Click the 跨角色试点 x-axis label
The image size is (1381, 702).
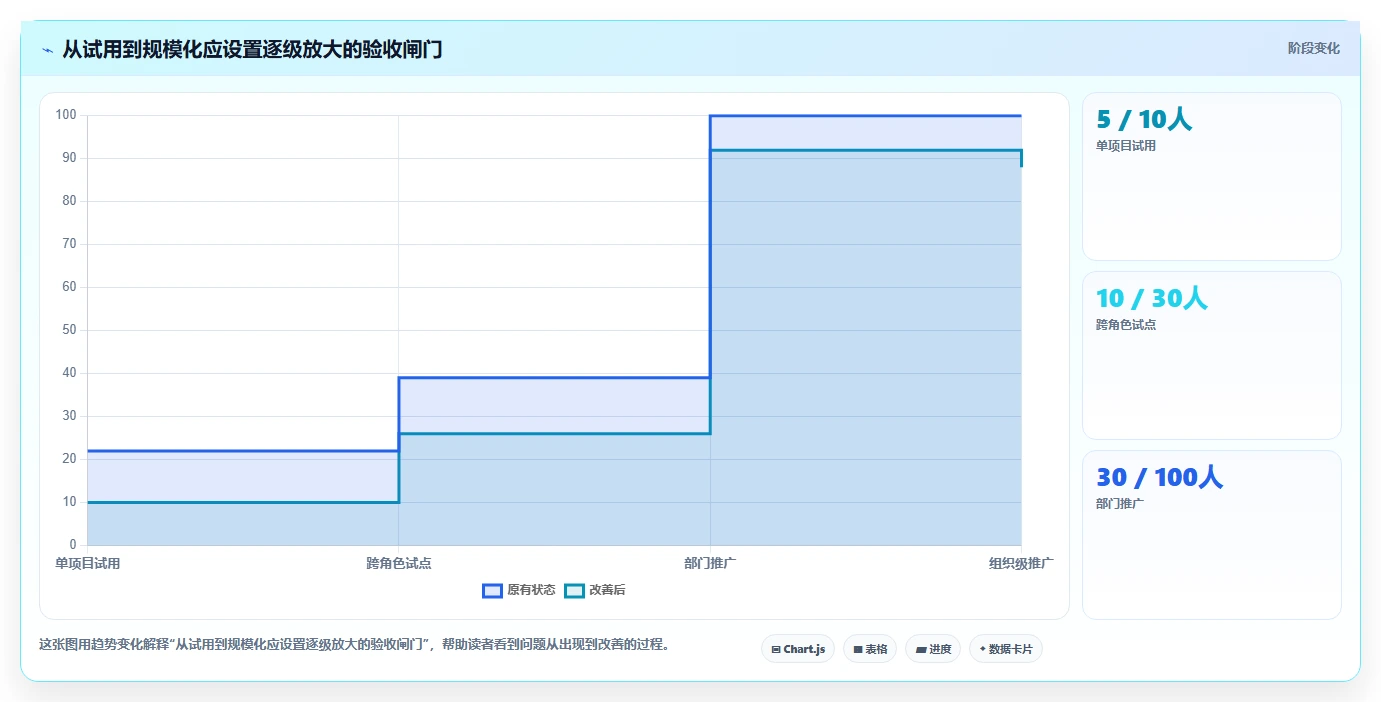[x=399, y=563]
